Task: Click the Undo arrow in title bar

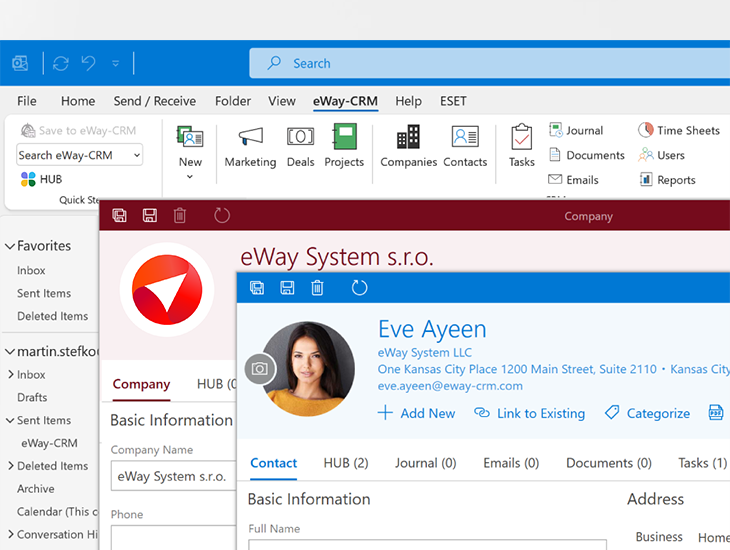Action: point(88,62)
